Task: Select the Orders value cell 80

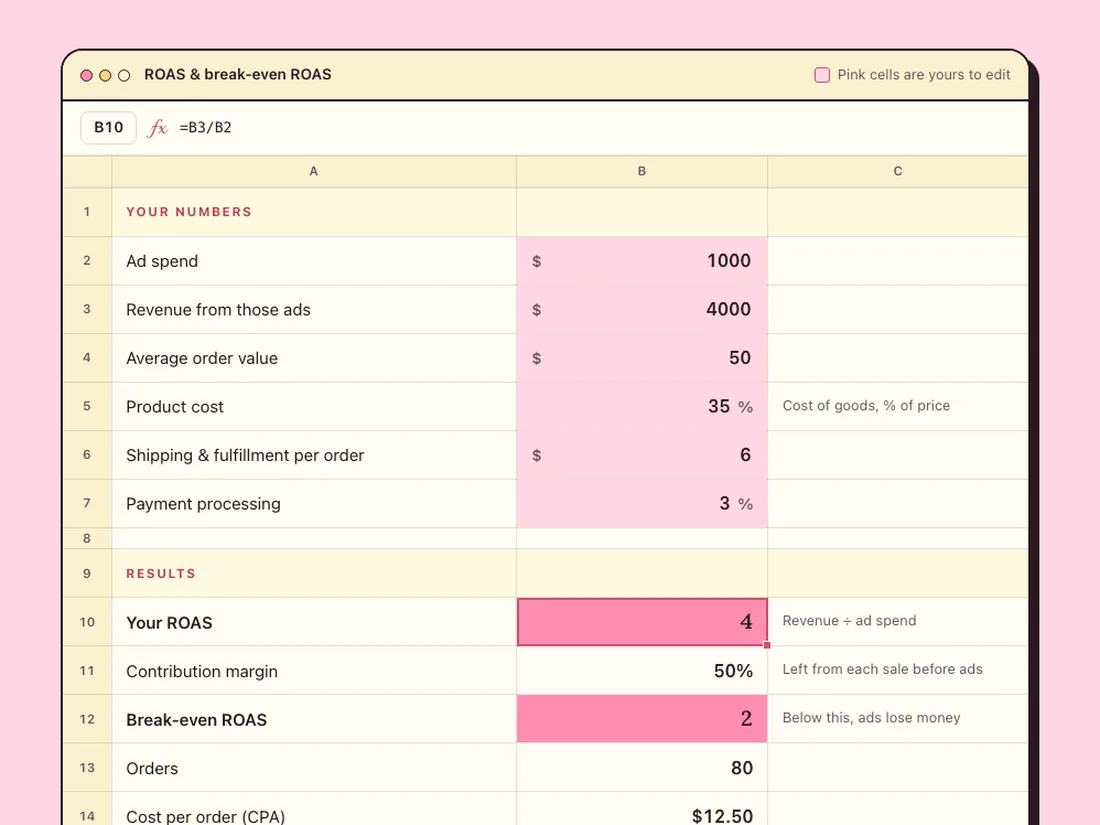Action: [x=642, y=767]
